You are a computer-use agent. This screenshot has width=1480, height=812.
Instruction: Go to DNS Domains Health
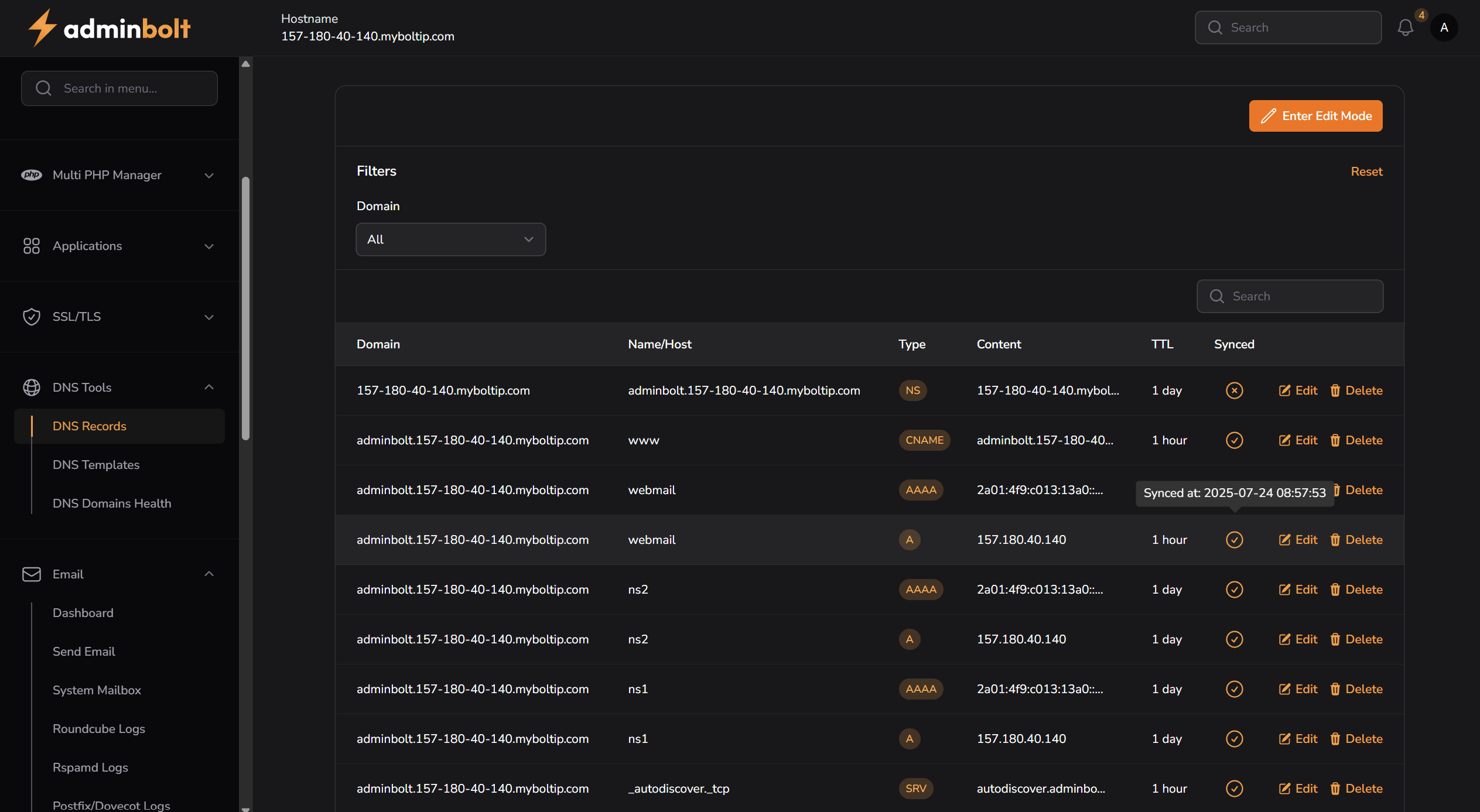click(112, 503)
